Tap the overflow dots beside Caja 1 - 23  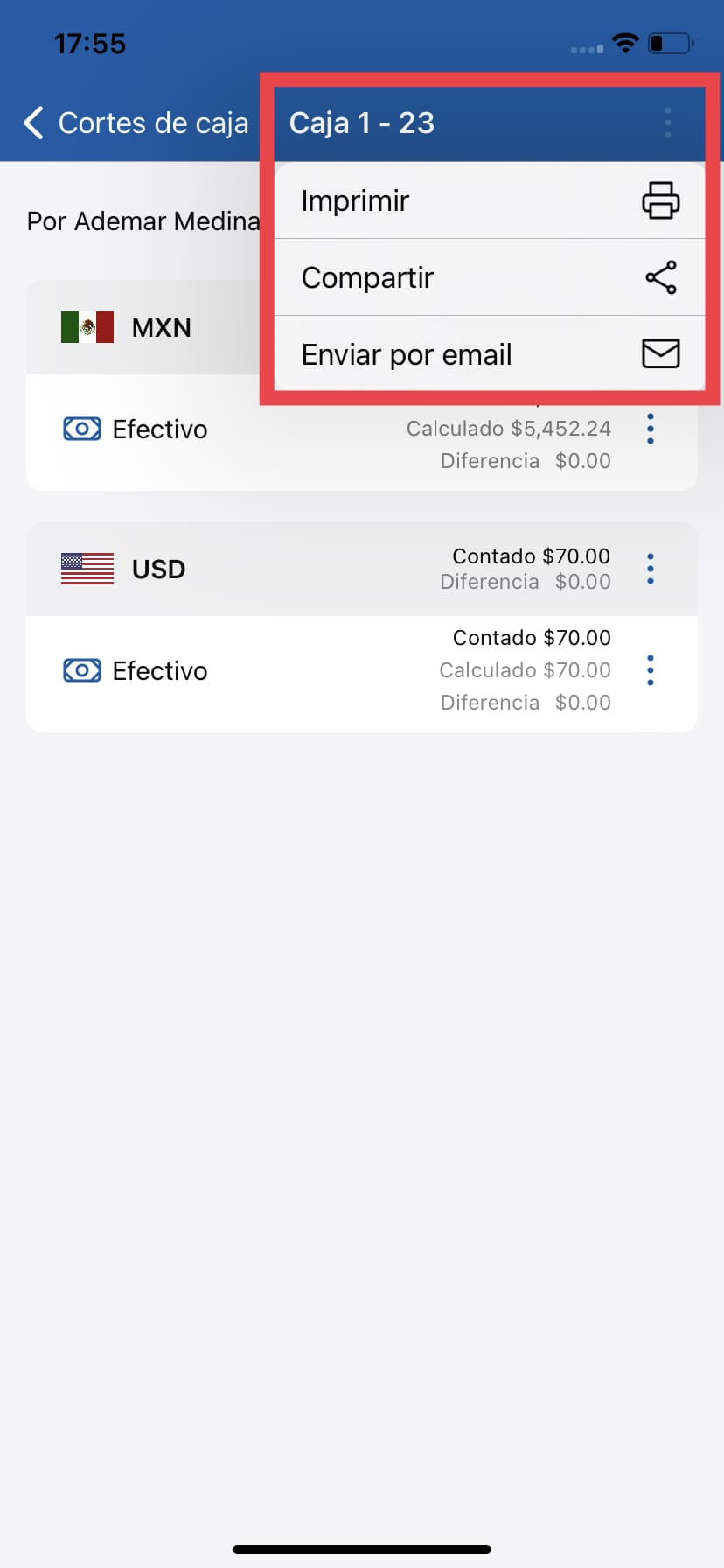pyautogui.click(x=668, y=122)
